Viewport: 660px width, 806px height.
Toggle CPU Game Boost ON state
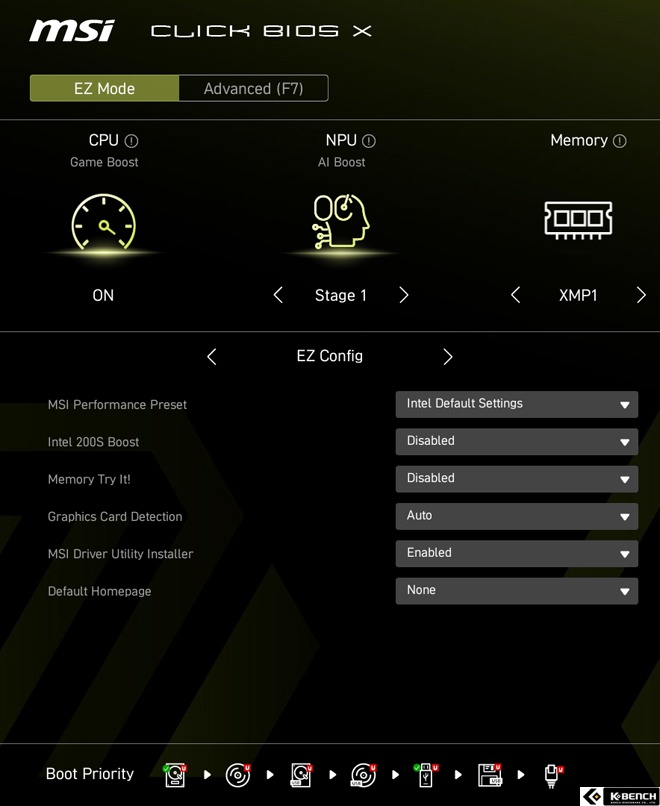(x=103, y=295)
